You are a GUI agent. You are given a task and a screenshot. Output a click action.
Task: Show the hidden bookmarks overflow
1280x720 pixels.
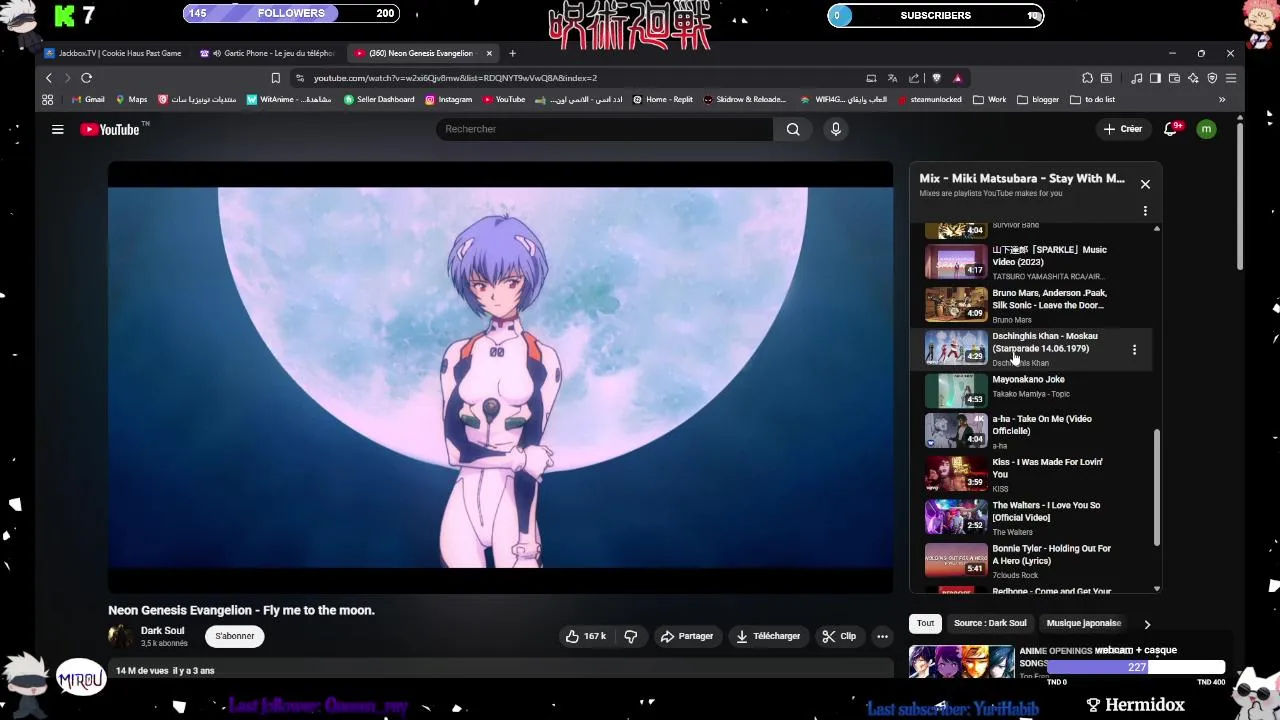pos(1221,100)
